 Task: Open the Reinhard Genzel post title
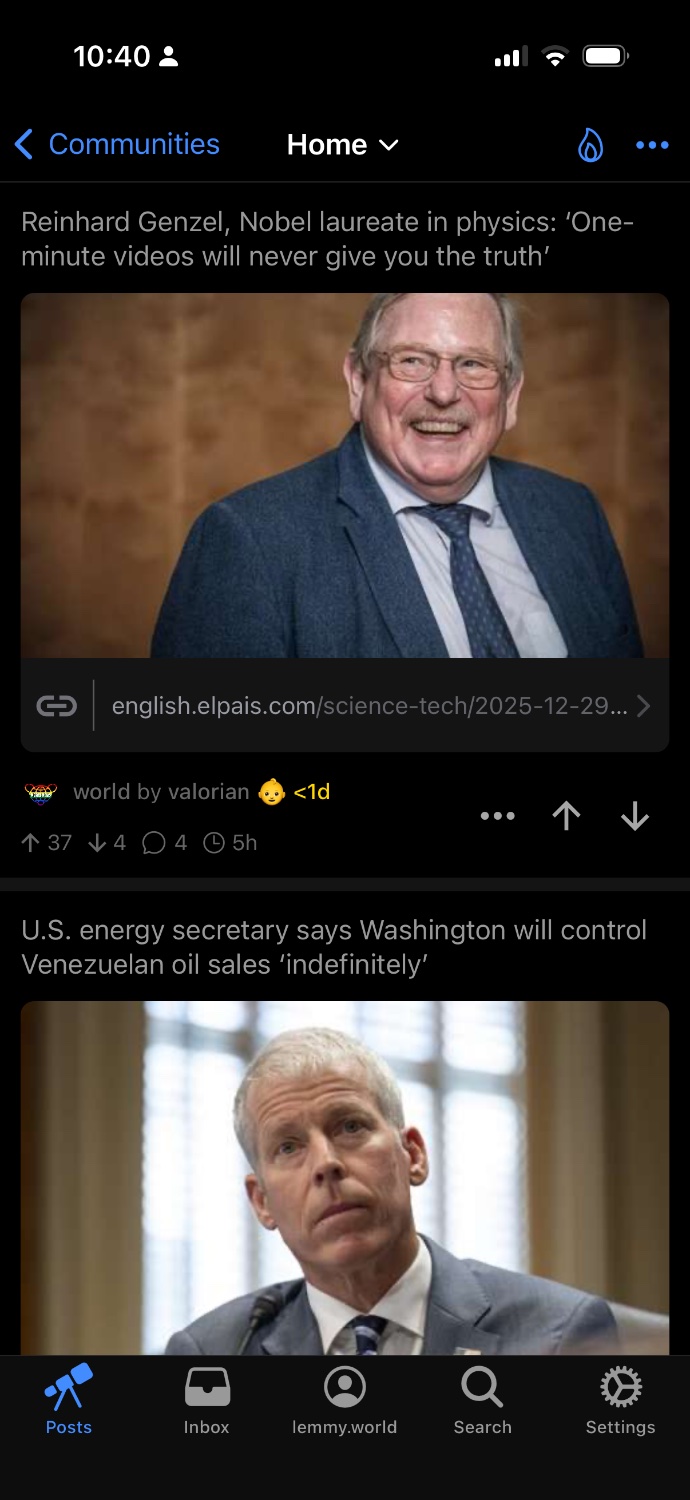click(x=328, y=239)
